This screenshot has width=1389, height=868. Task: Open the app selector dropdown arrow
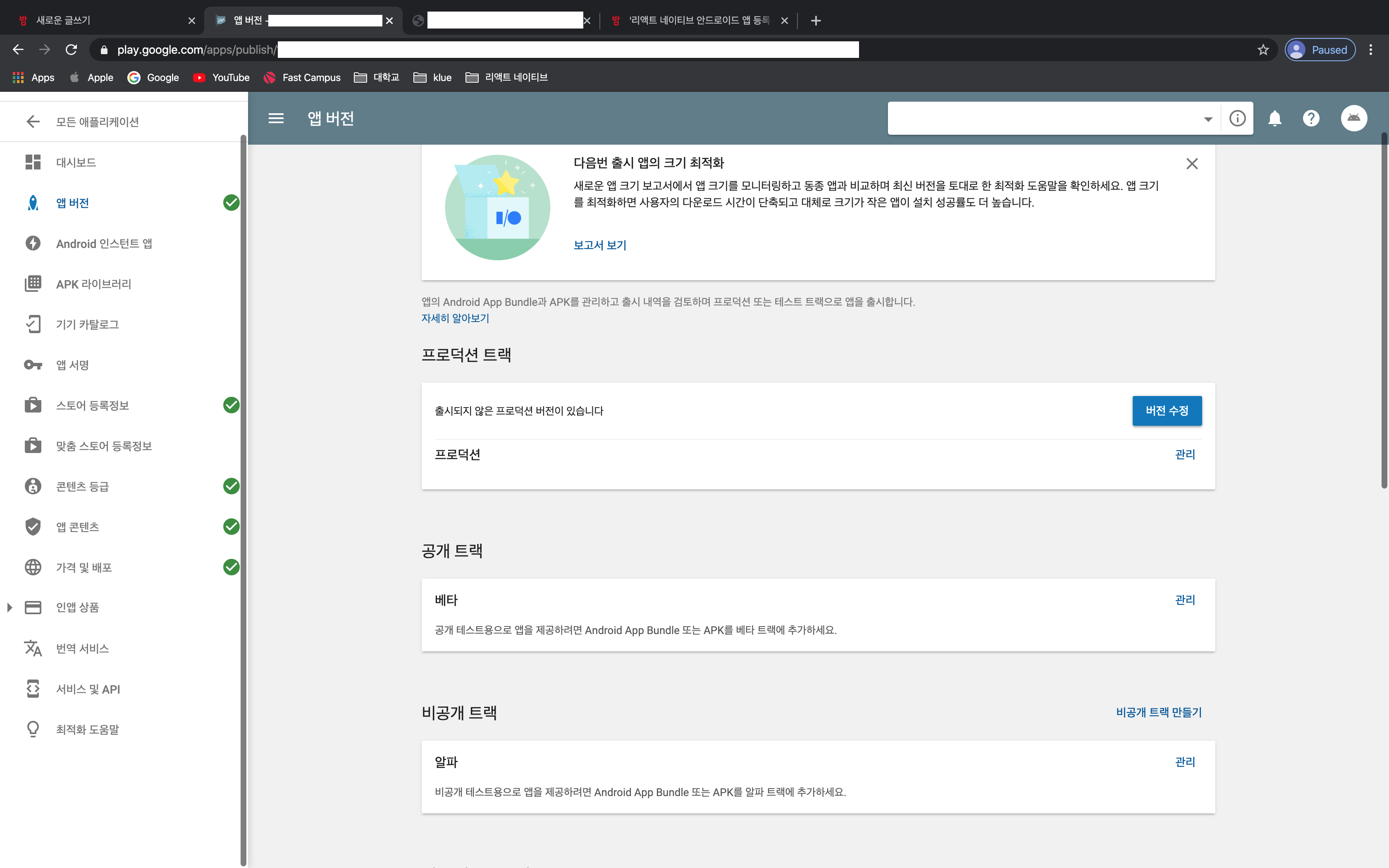click(1208, 119)
